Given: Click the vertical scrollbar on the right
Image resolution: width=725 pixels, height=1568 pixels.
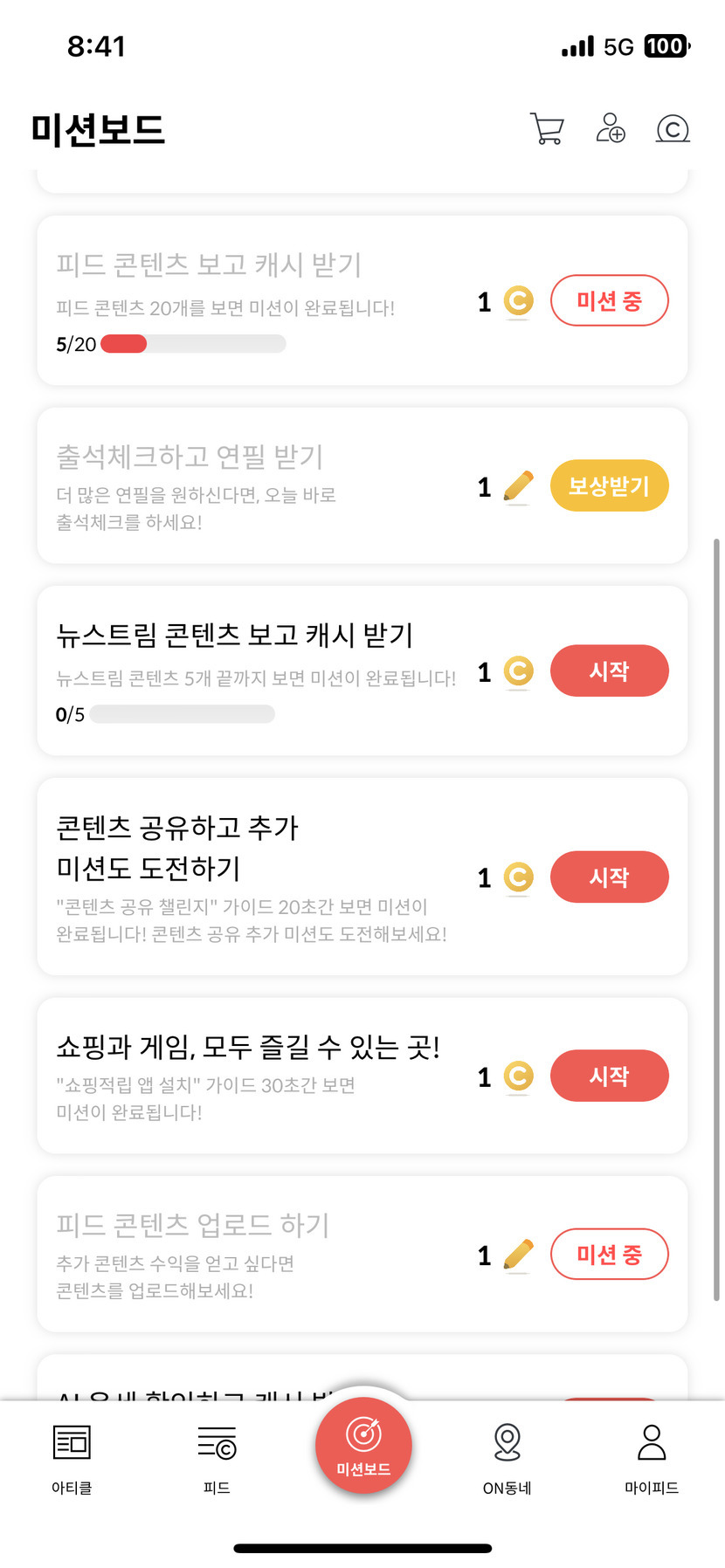Looking at the screenshot, I should coord(716,918).
